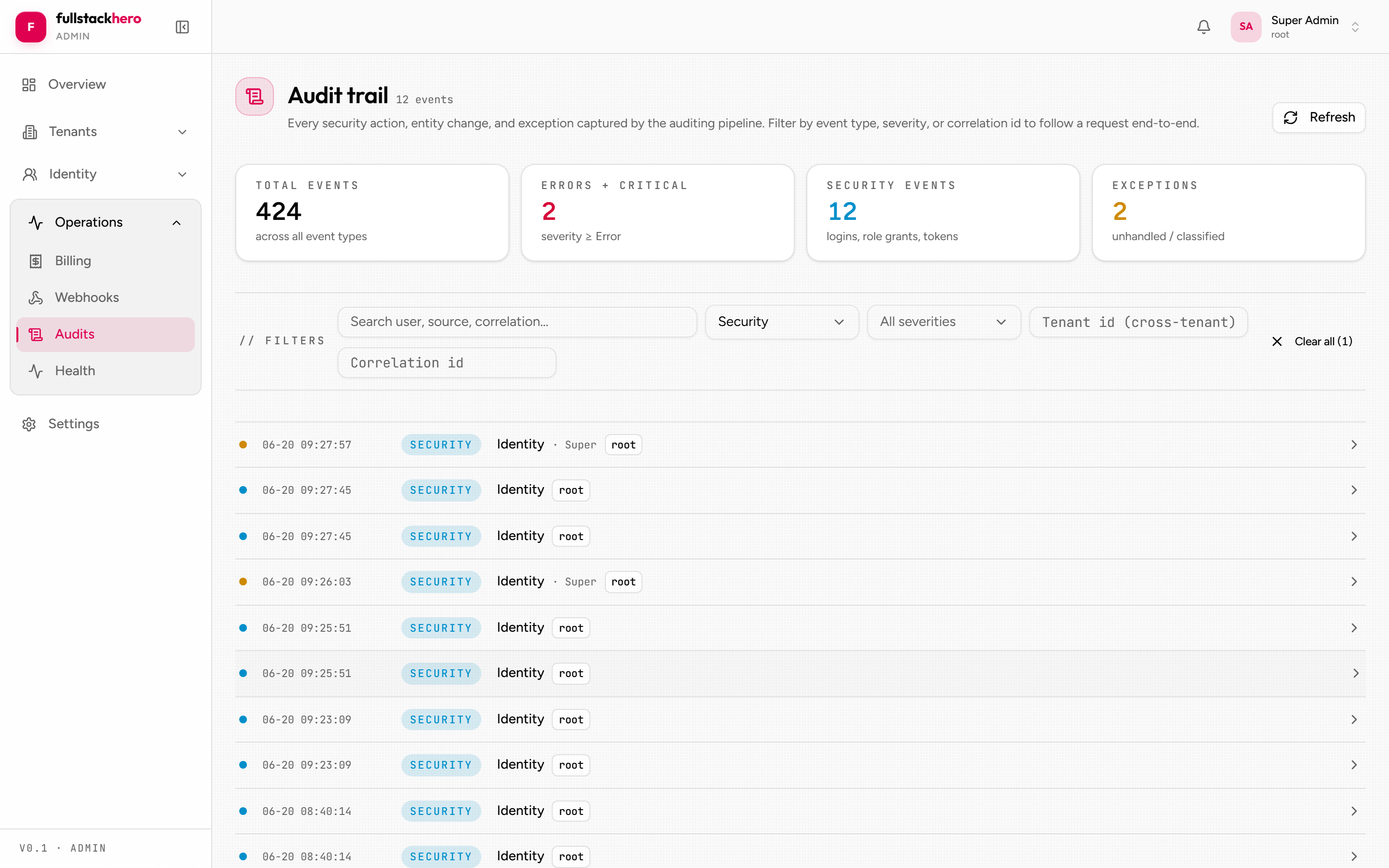Open Settings from the sidebar

pos(106,424)
